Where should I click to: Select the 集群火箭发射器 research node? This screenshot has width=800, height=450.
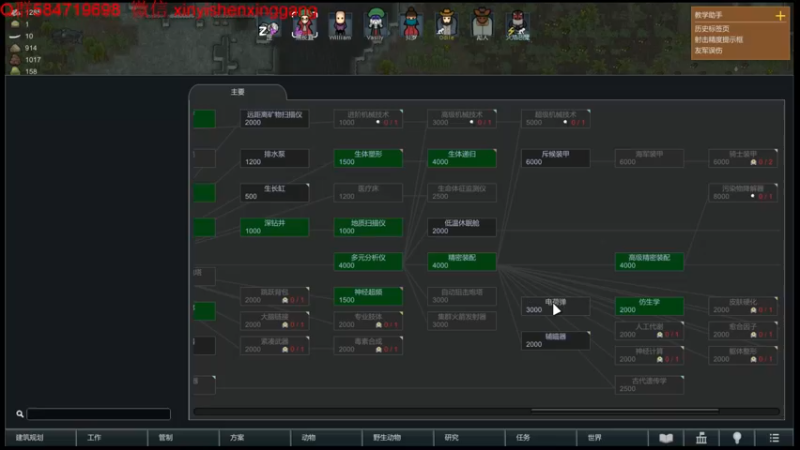coord(462,320)
